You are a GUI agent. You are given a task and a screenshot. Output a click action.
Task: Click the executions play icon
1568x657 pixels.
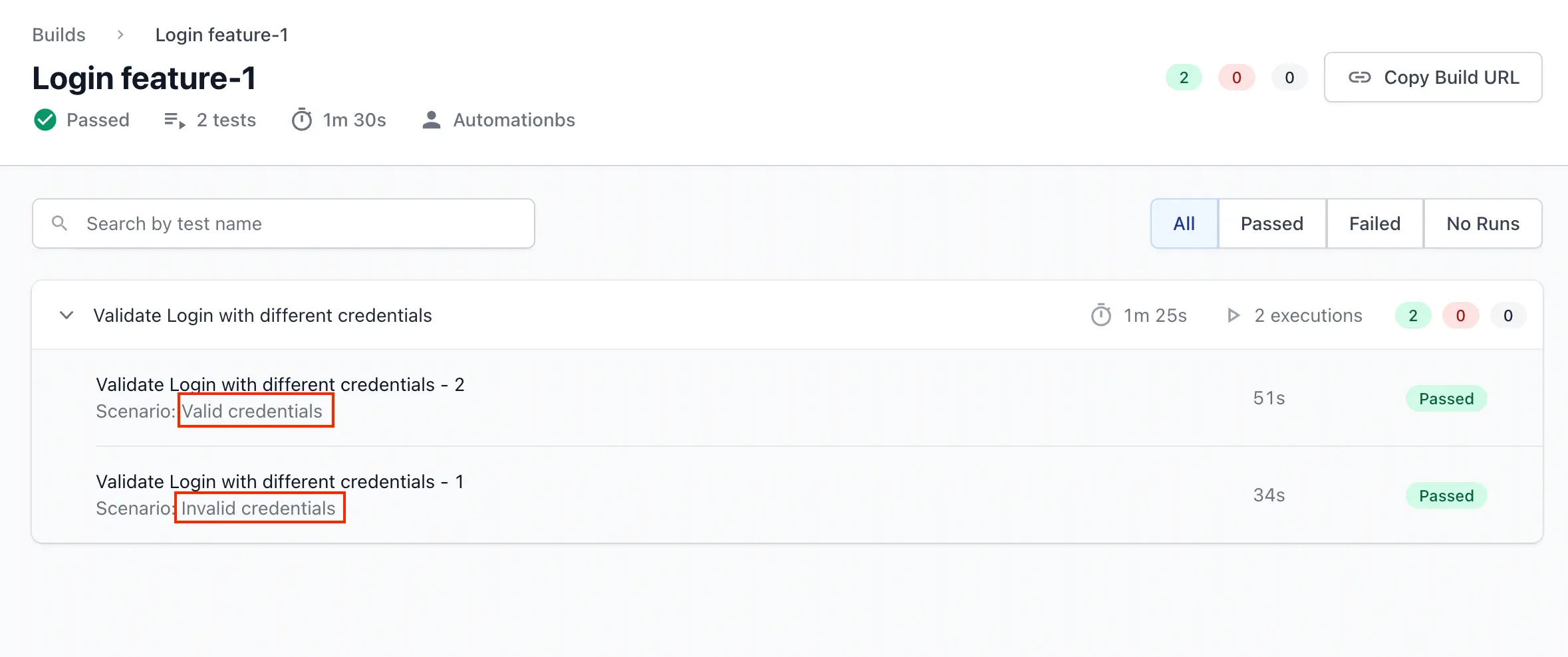click(x=1234, y=315)
